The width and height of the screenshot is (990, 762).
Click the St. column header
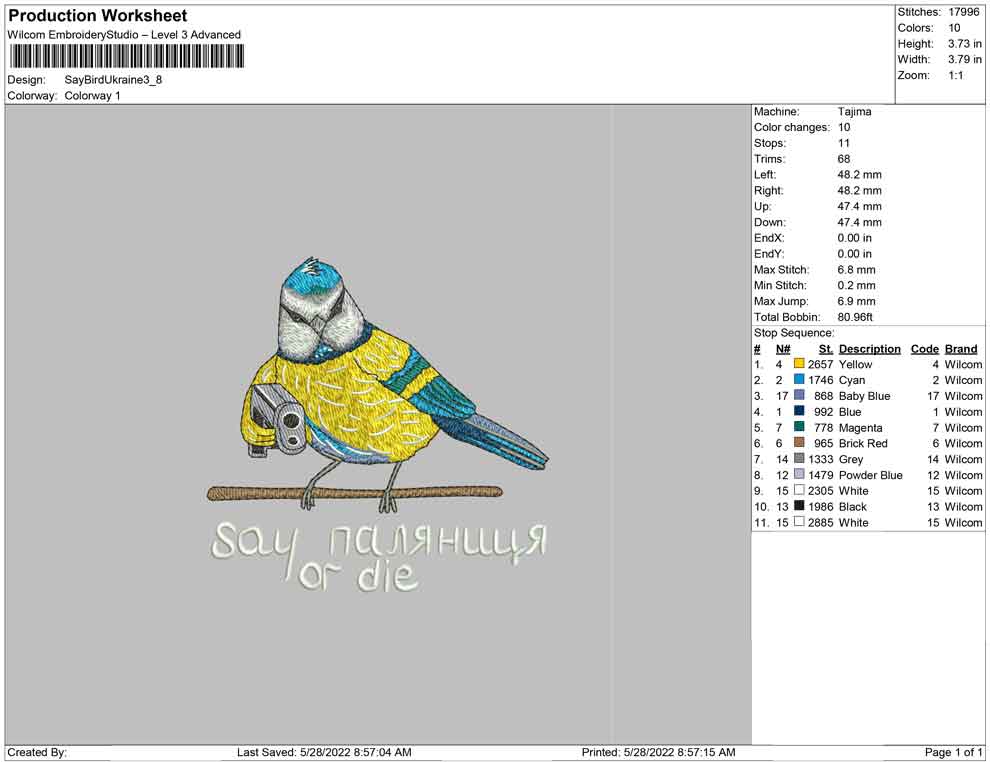coord(826,349)
